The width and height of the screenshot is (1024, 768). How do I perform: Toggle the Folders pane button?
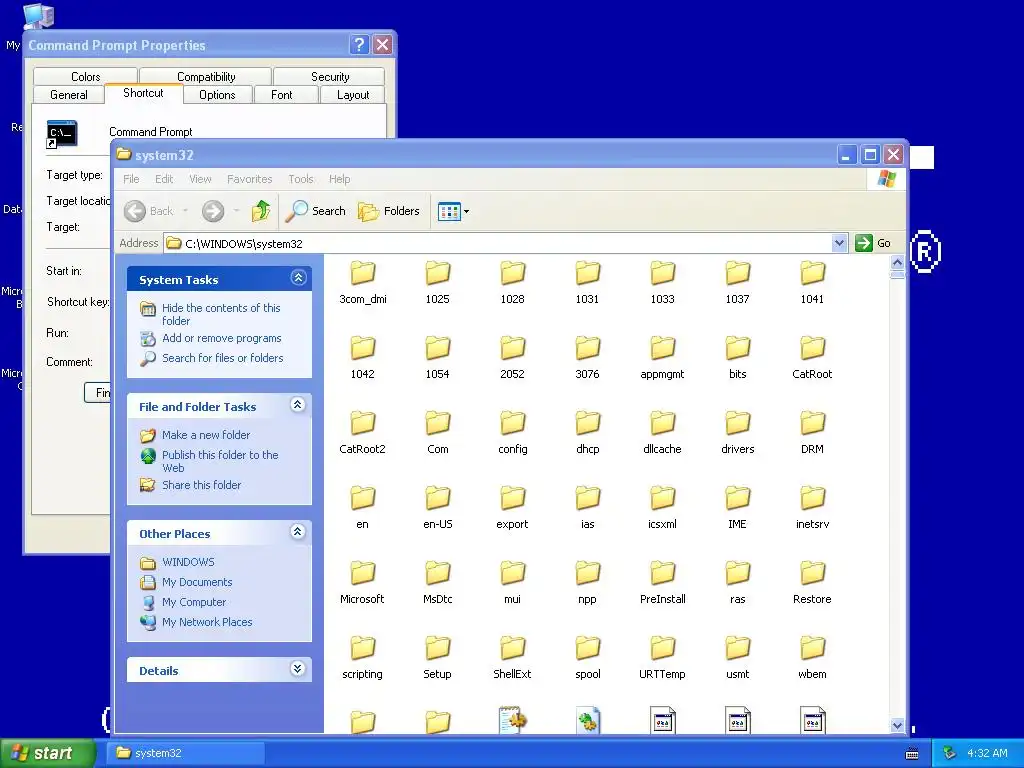point(389,211)
